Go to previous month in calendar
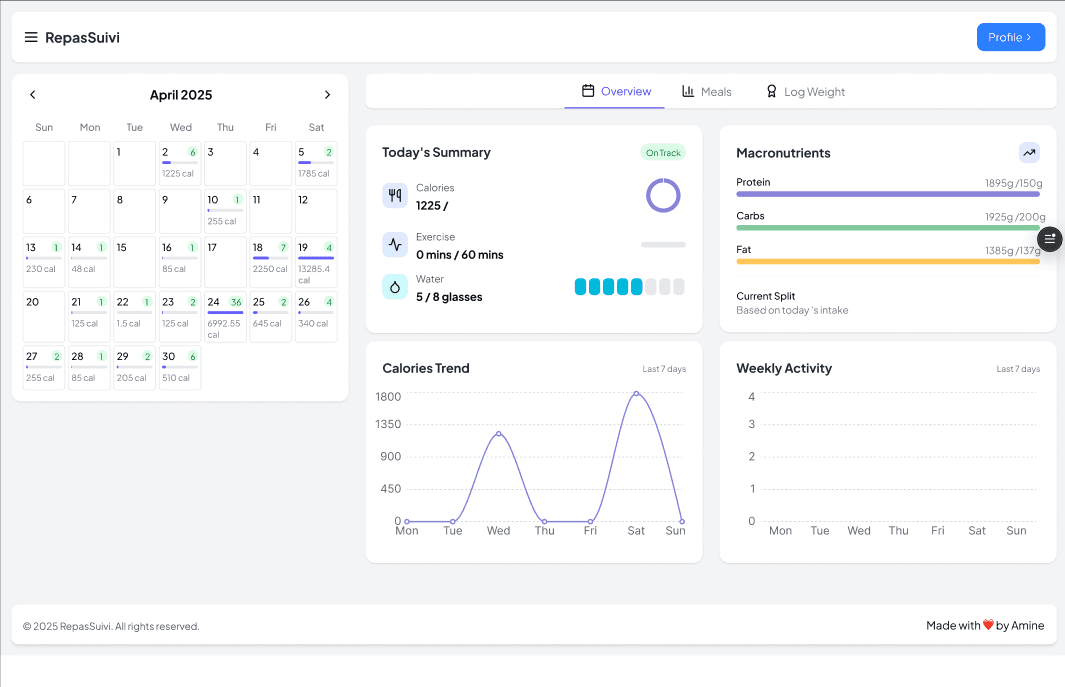The image size is (1065, 687). (33, 95)
